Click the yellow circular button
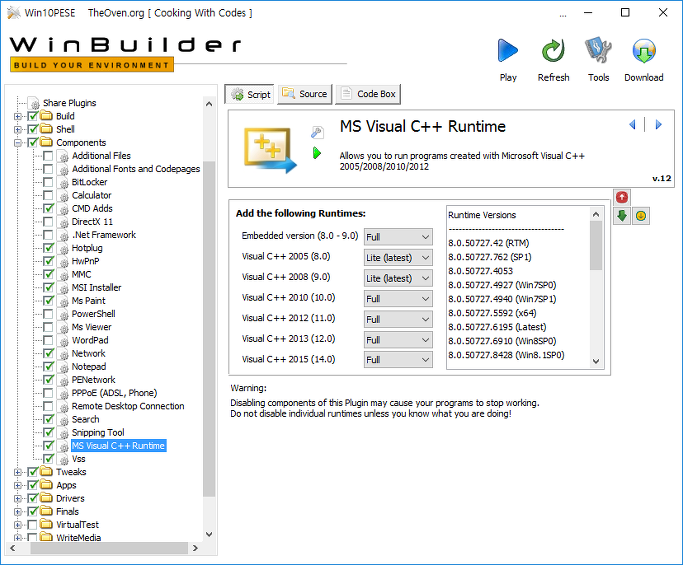The width and height of the screenshot is (683, 565). (x=641, y=216)
